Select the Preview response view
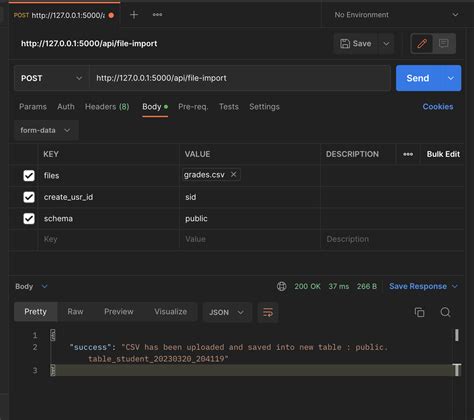This screenshot has width=474, height=420. tap(119, 312)
